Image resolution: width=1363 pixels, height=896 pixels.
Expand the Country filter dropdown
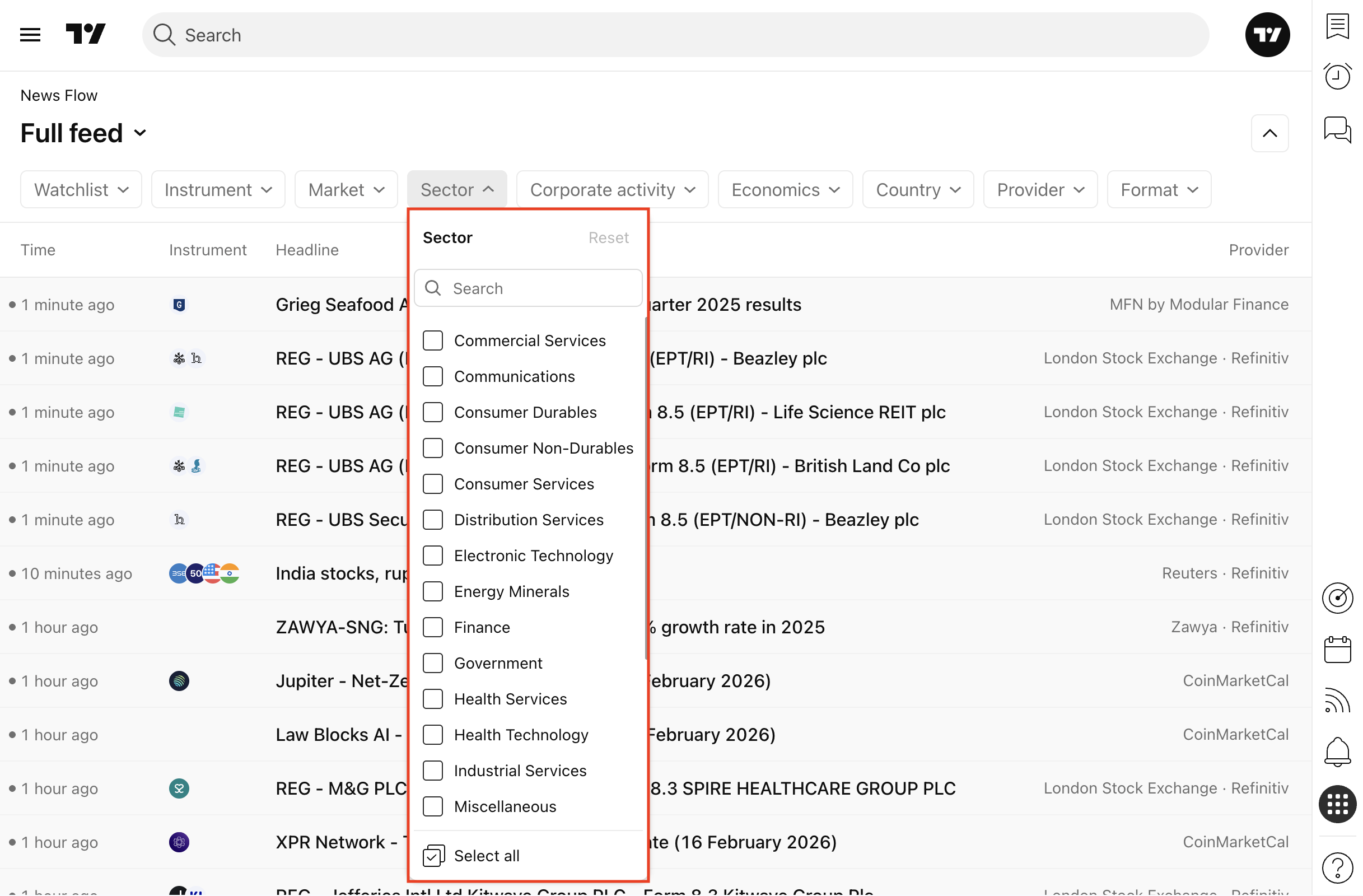click(918, 189)
